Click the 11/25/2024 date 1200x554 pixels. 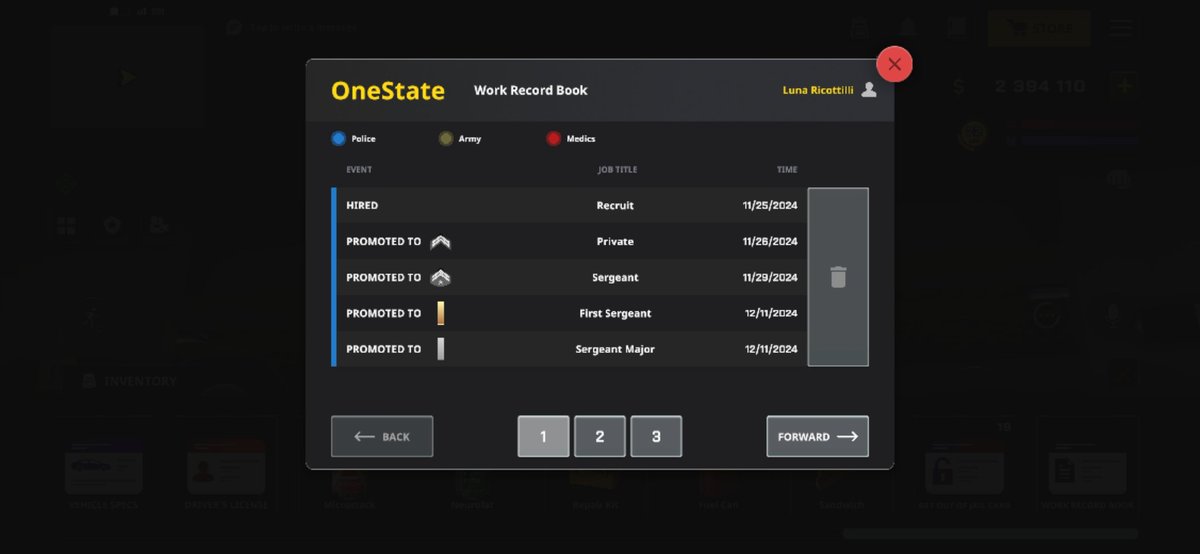pos(770,205)
